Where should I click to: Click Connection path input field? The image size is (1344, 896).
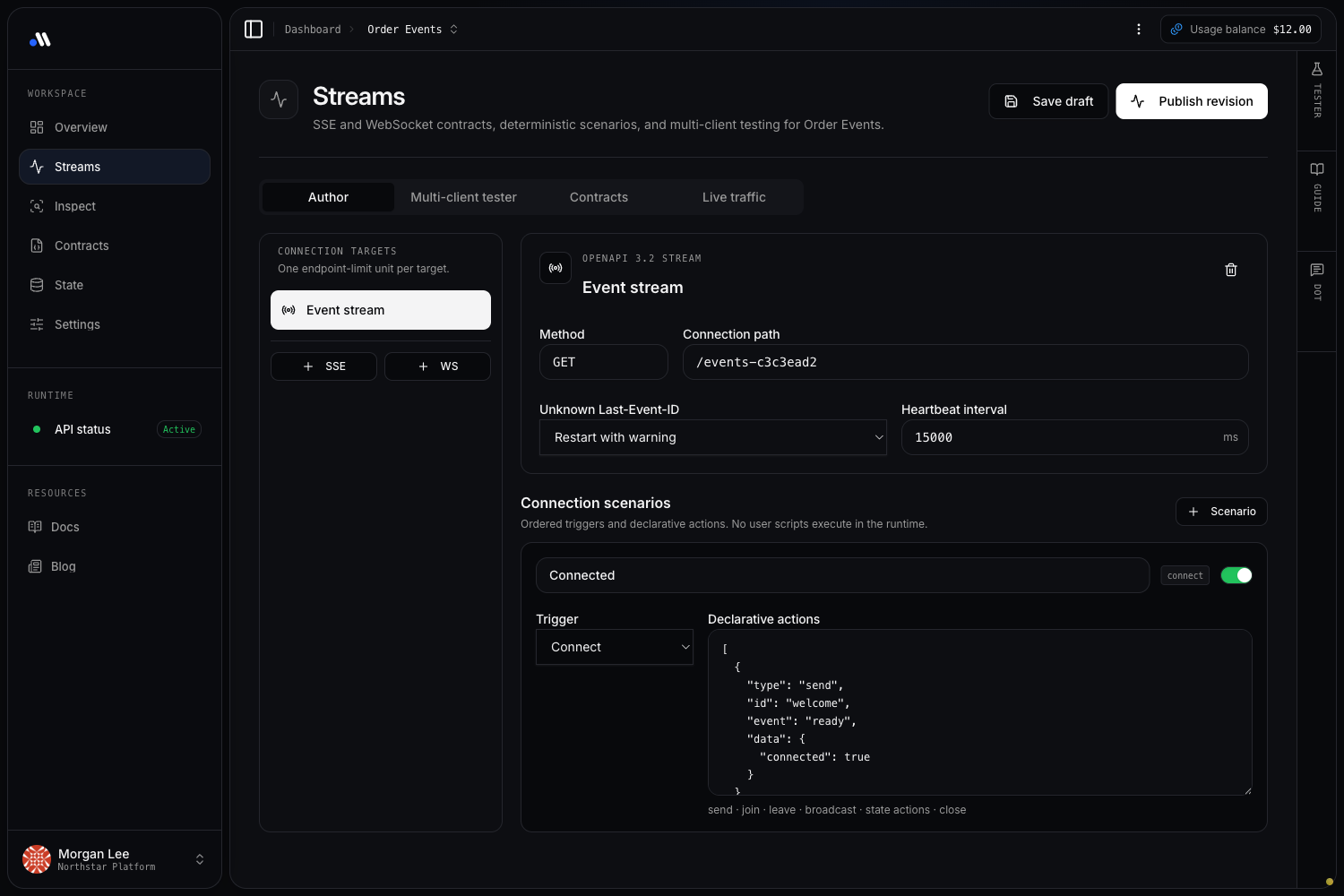point(966,362)
